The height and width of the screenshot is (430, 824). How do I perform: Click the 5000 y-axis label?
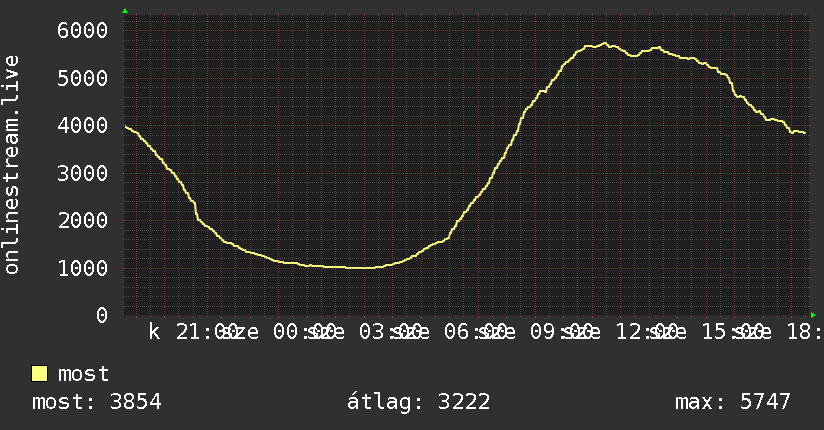83,78
